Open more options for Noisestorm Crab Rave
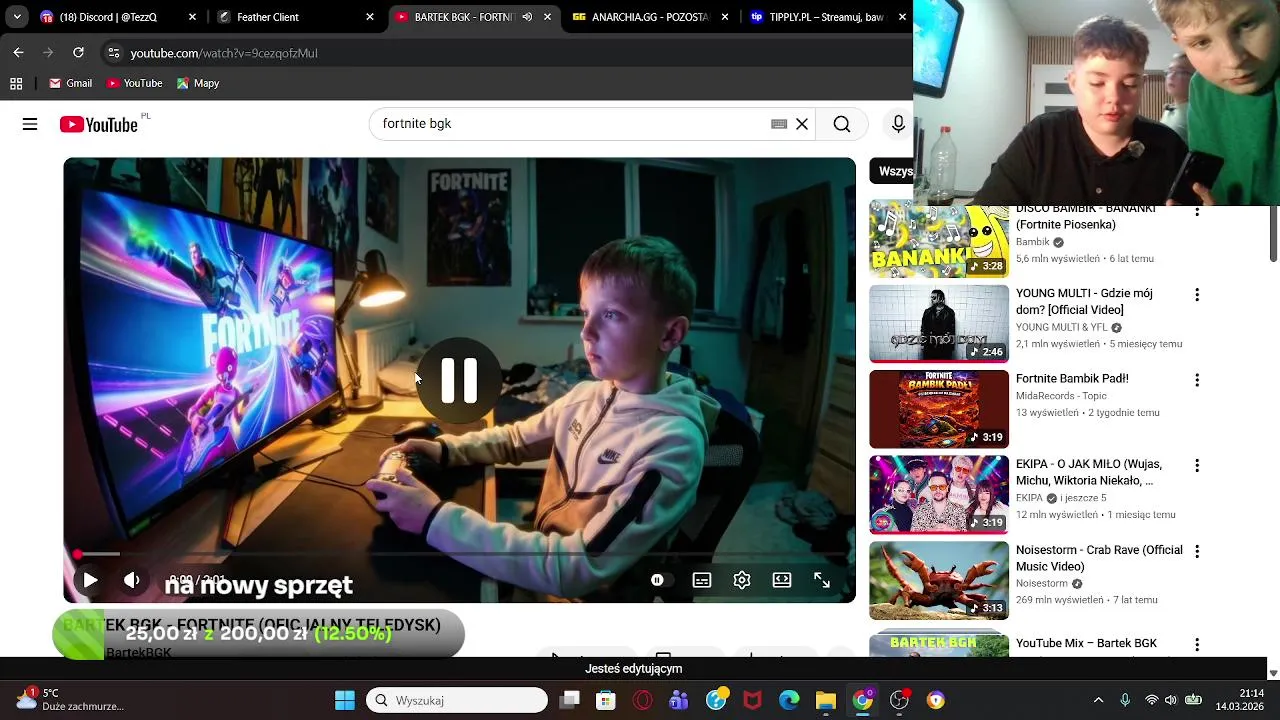Screen dimensions: 1280x720 point(1197,551)
